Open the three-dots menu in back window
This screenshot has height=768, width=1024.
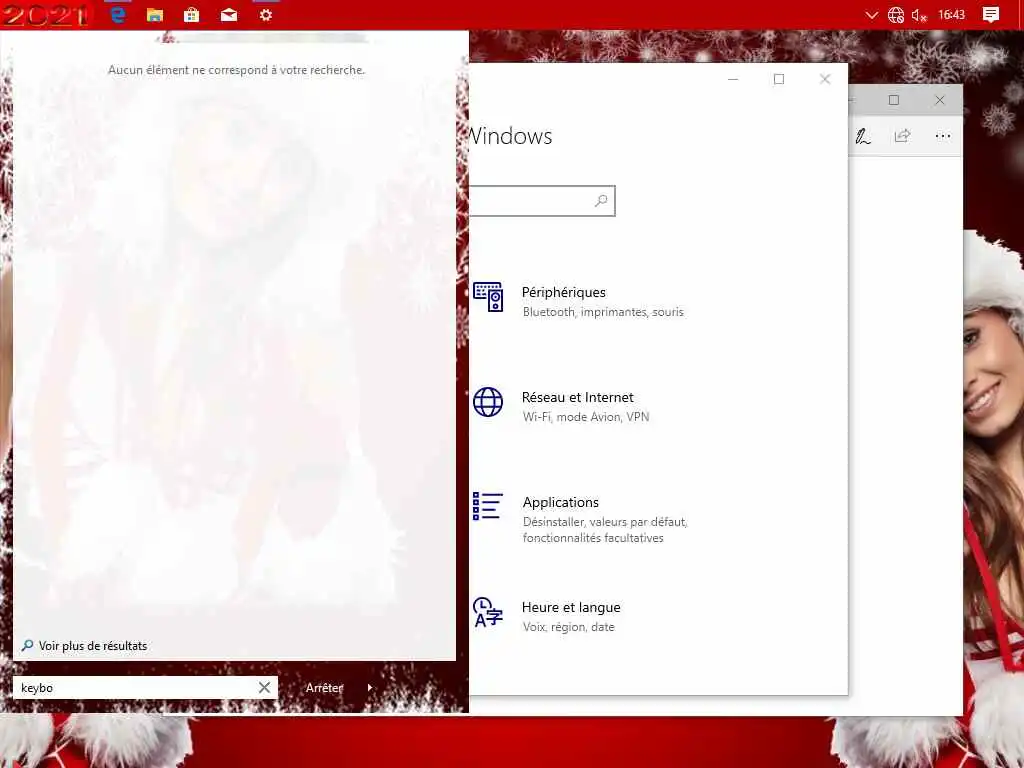click(942, 136)
